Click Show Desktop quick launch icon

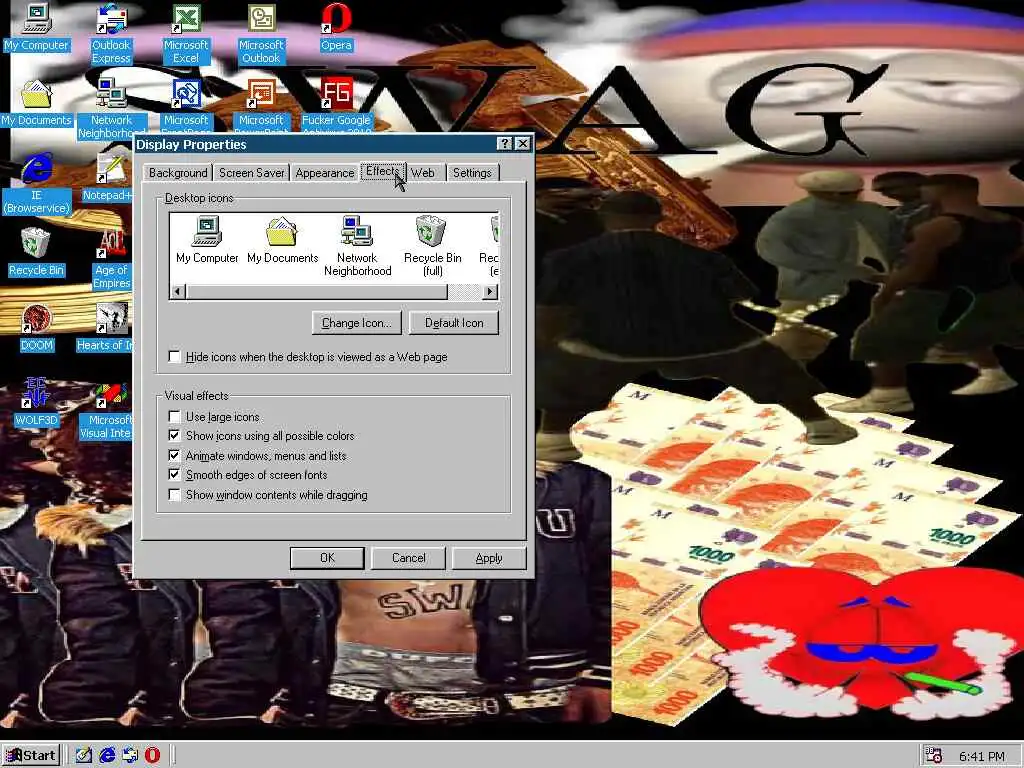point(84,755)
